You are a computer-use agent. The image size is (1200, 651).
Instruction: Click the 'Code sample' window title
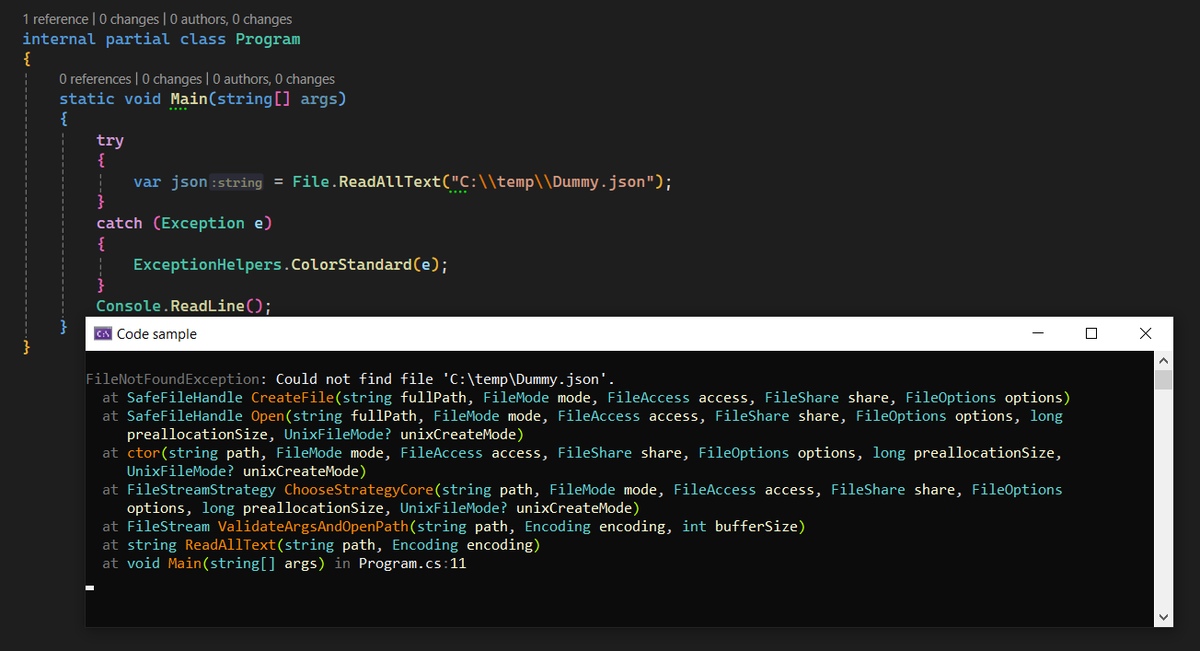[x=157, y=334]
